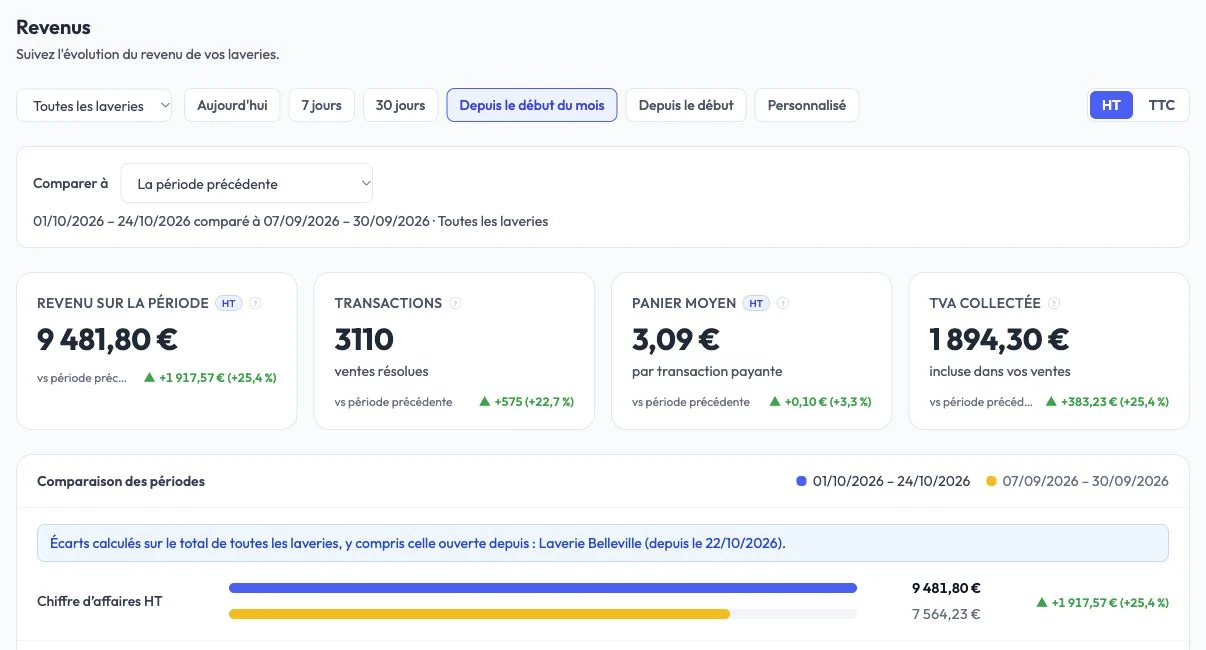This screenshot has width=1206, height=650.
Task: Click the Chiffre d'affaires HT row label
Action: pos(99,601)
